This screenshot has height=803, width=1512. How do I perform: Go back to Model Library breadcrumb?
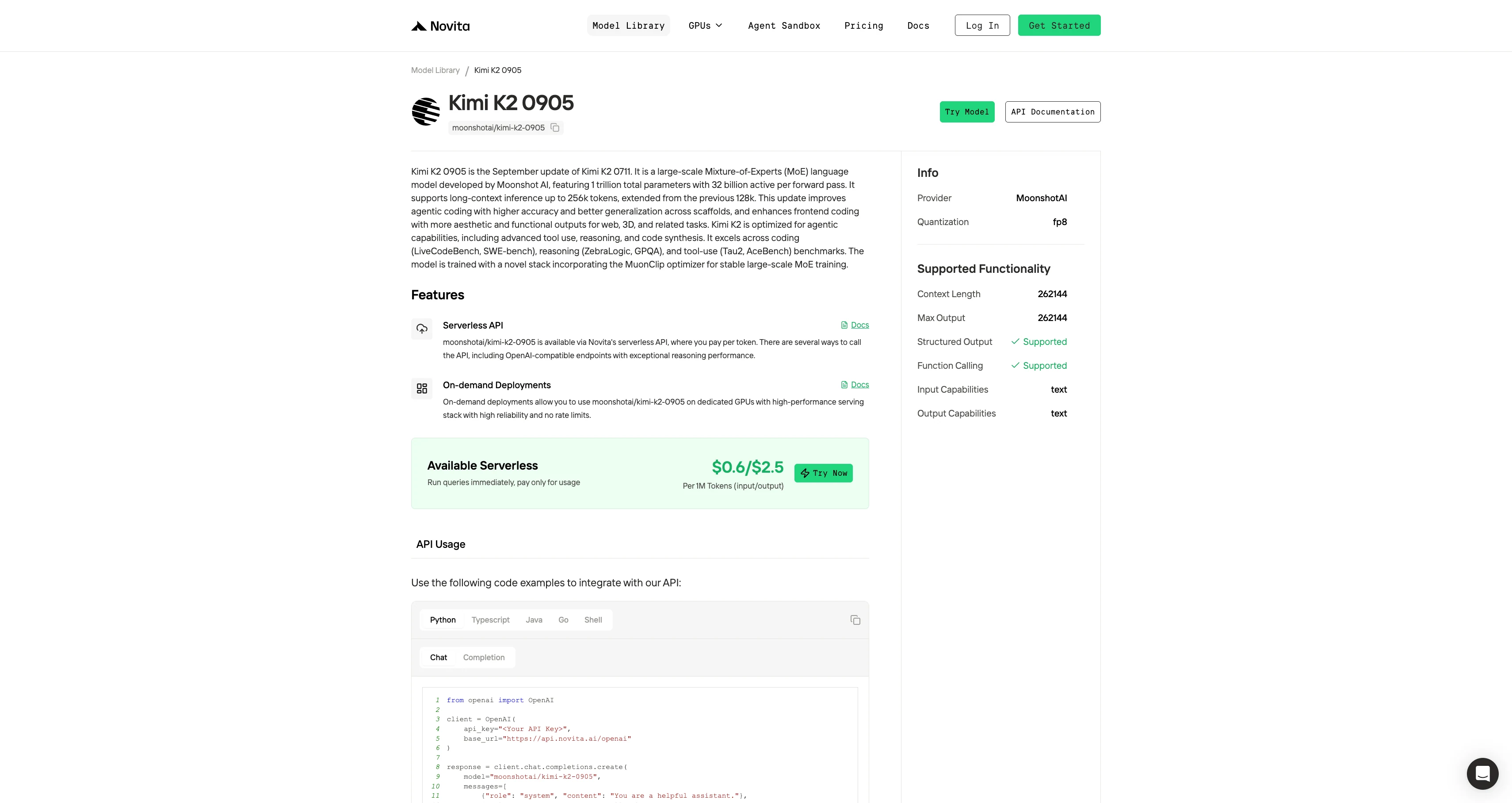(435, 70)
